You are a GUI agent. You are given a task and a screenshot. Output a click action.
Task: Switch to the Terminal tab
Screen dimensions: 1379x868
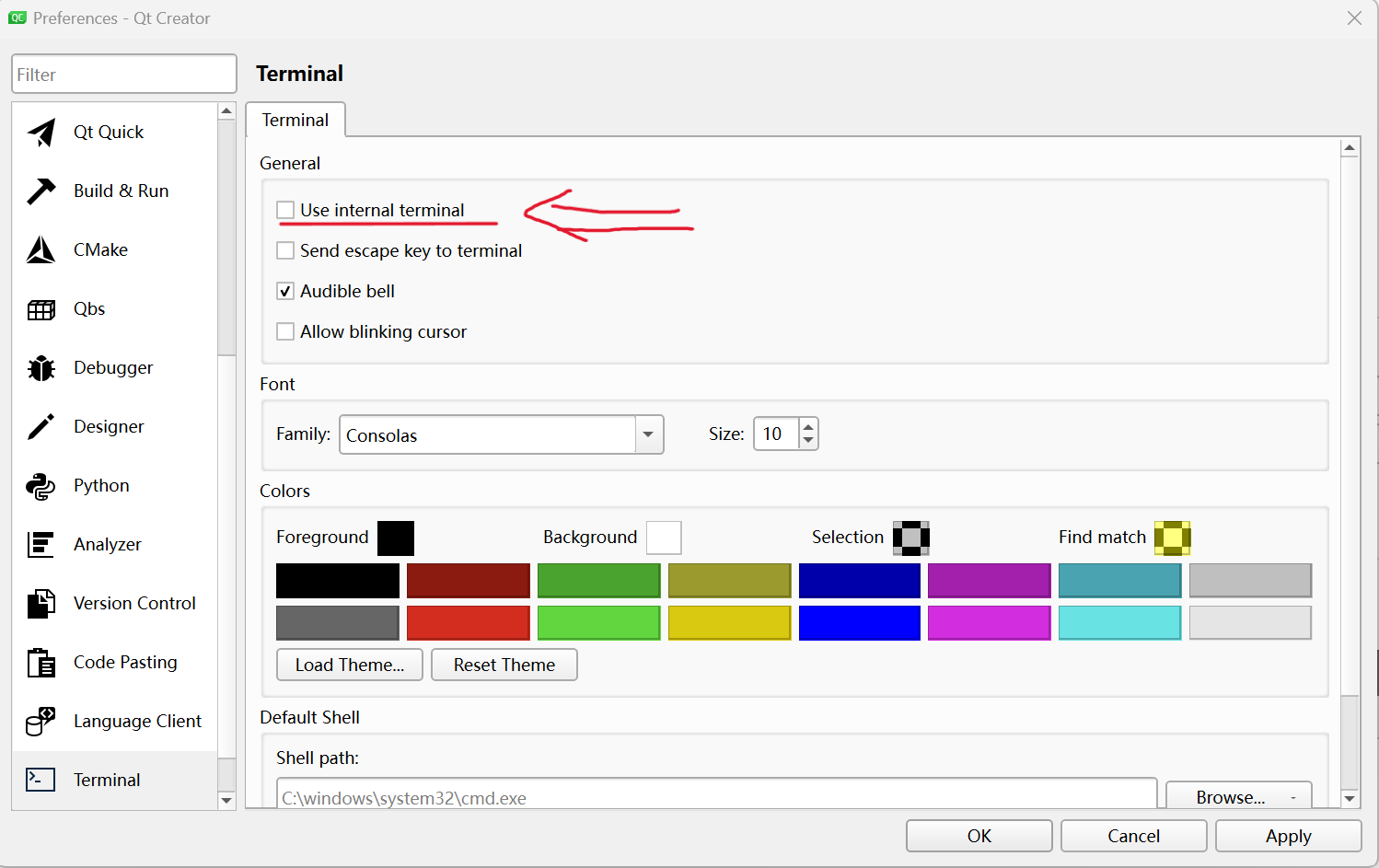(x=295, y=120)
